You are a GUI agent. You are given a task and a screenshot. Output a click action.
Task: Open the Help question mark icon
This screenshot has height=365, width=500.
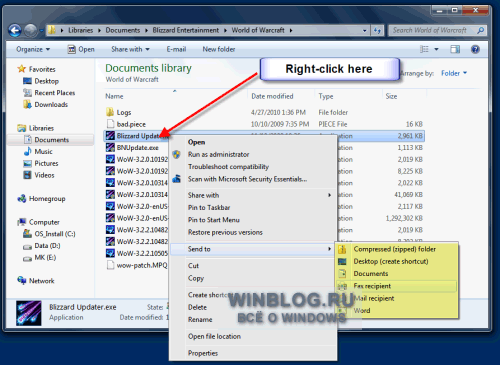[x=475, y=49]
